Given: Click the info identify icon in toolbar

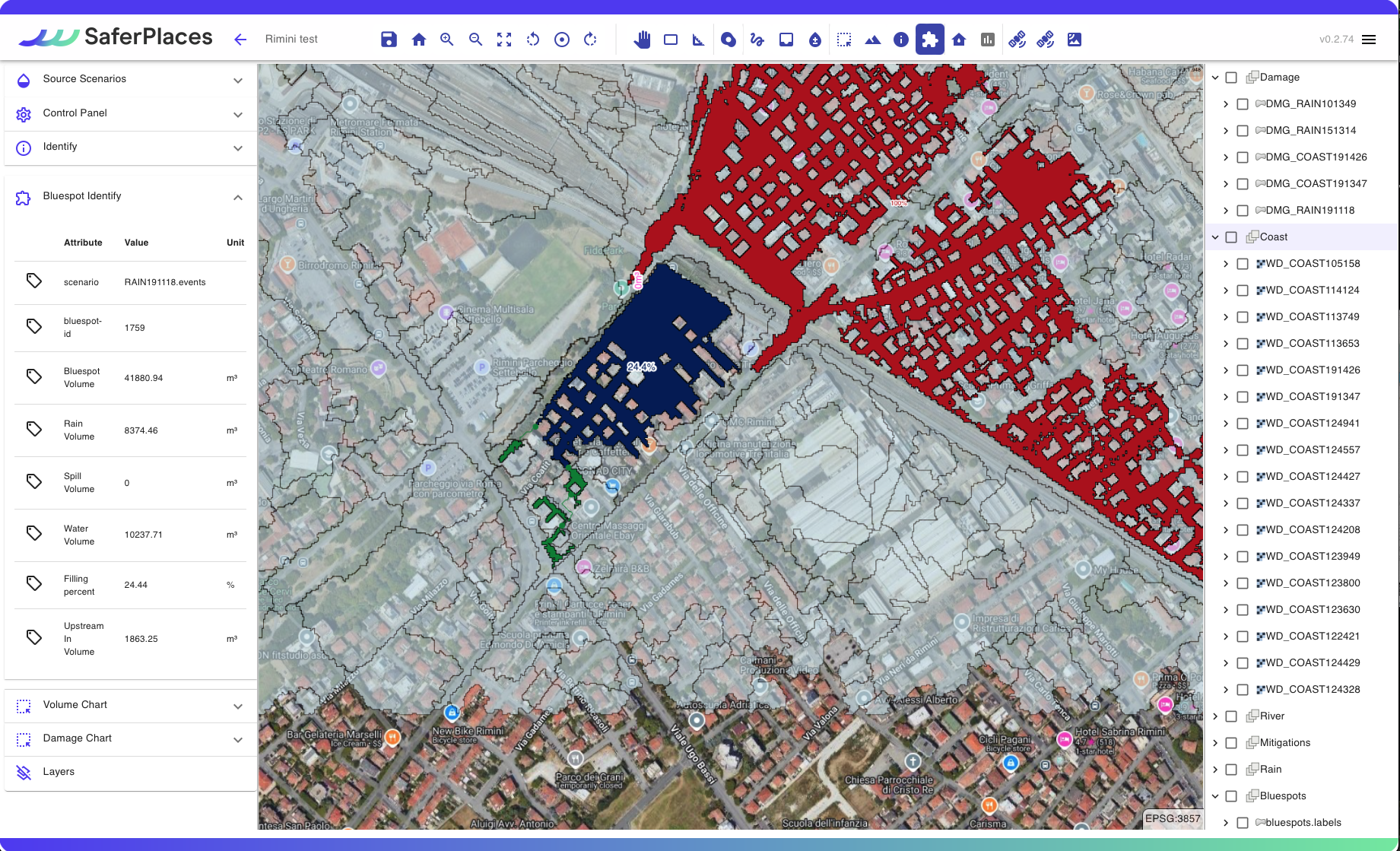Looking at the screenshot, I should pos(900,40).
